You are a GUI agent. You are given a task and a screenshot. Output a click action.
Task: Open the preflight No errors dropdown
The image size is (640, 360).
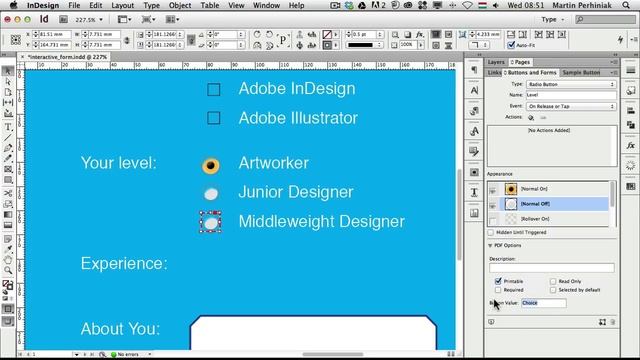(150, 354)
